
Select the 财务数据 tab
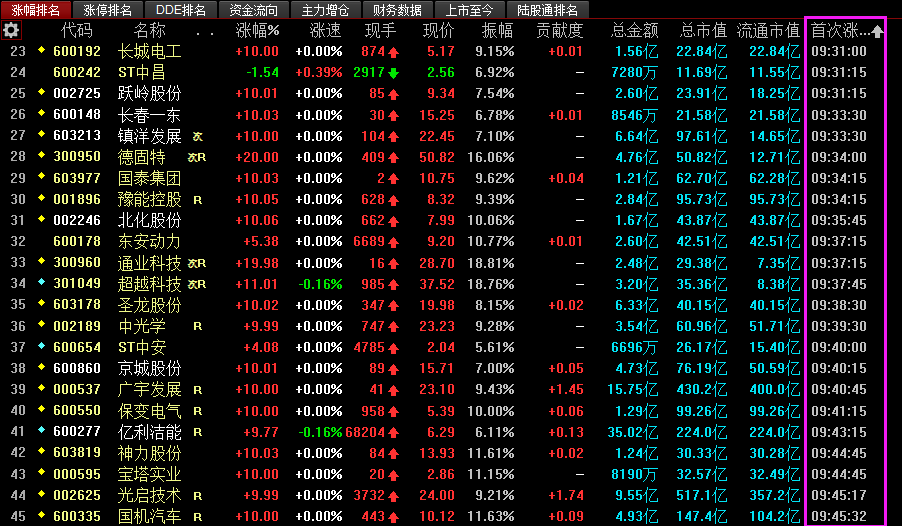397,10
